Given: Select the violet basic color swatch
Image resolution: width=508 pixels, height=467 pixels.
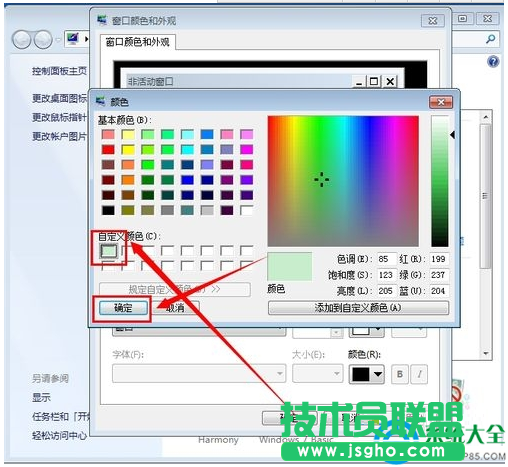Looking at the screenshot, I should coord(247,180).
